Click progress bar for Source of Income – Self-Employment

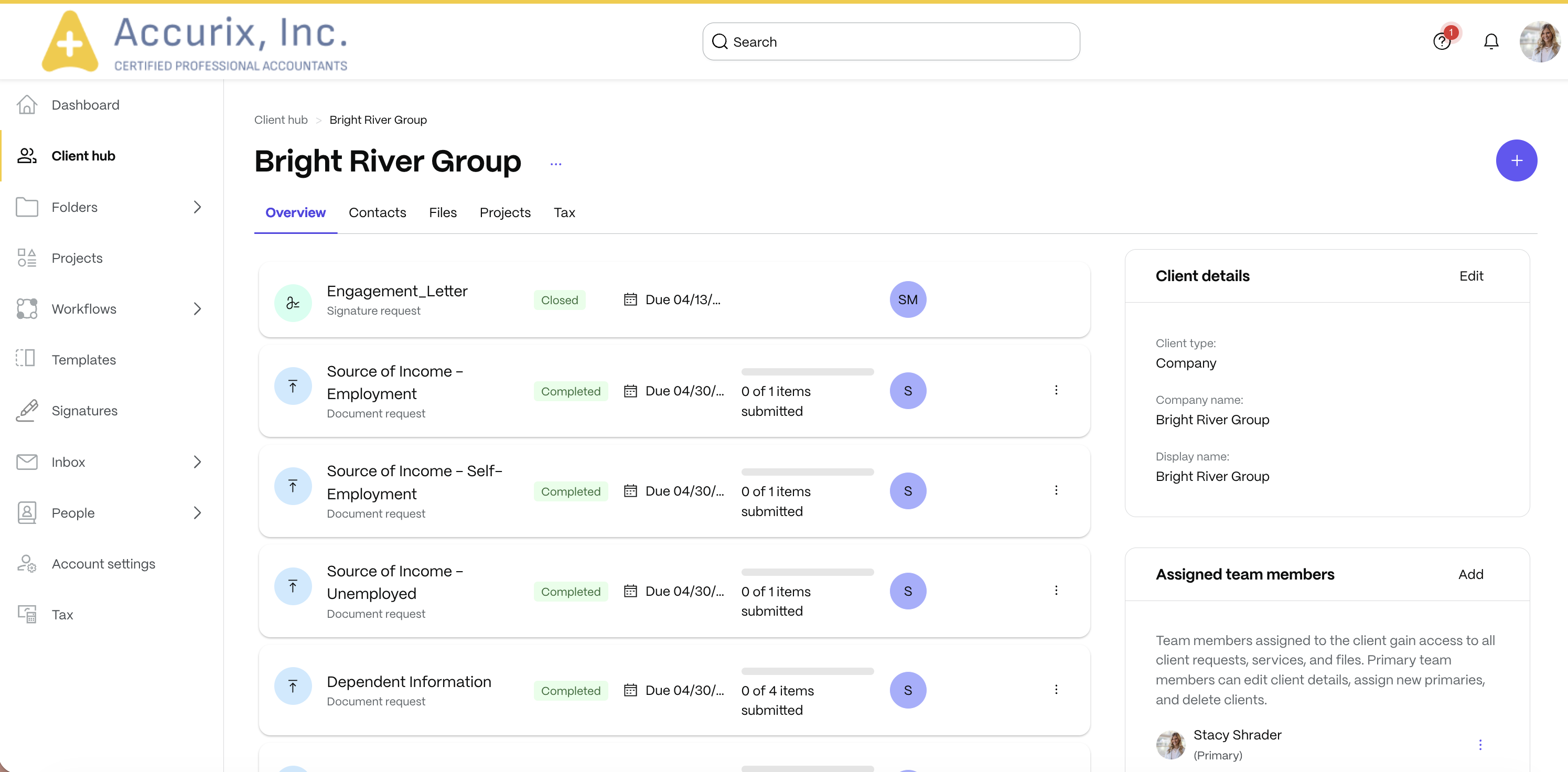pyautogui.click(x=807, y=472)
